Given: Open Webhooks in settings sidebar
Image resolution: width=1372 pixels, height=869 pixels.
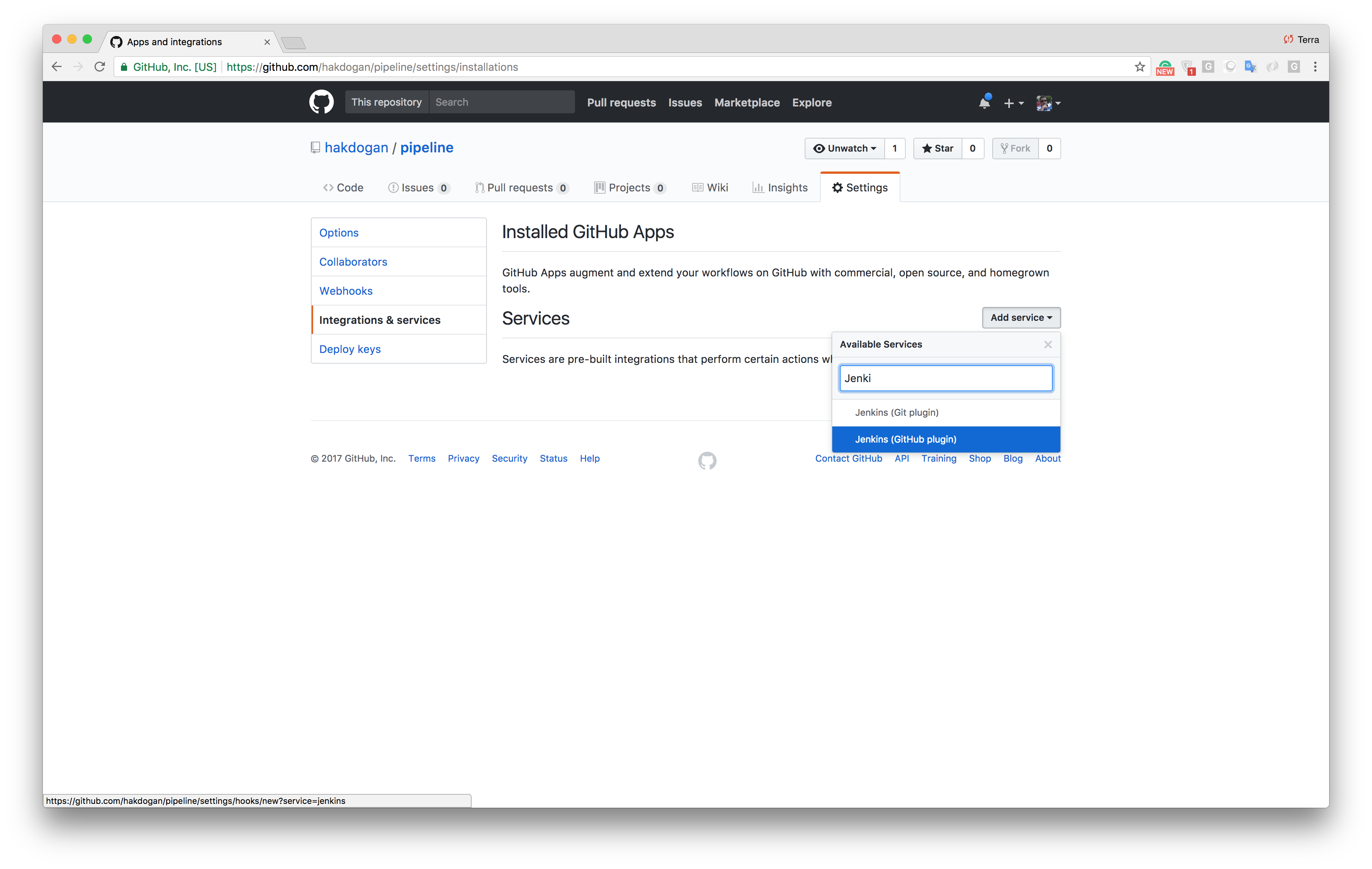Looking at the screenshot, I should pyautogui.click(x=346, y=291).
